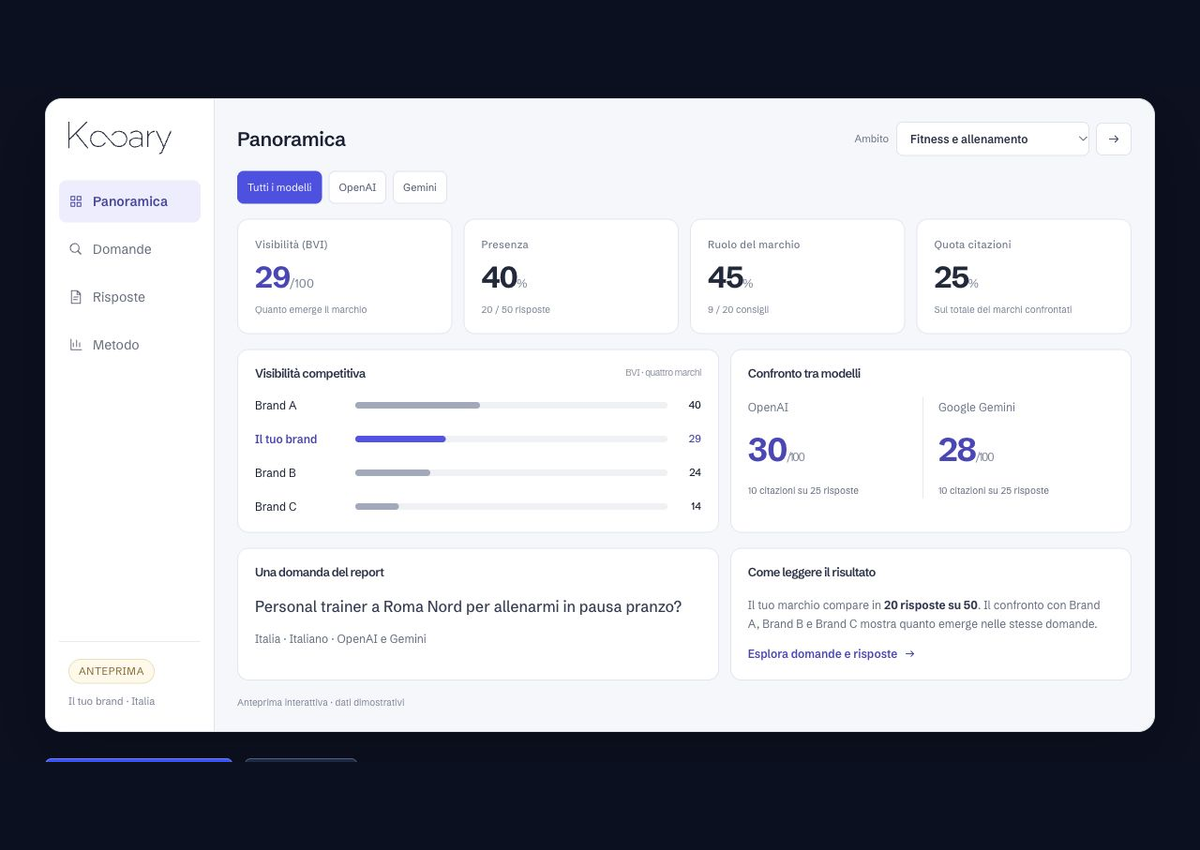The width and height of the screenshot is (1200, 850).
Task: Click the Domande magnifier icon
Action: click(x=76, y=249)
